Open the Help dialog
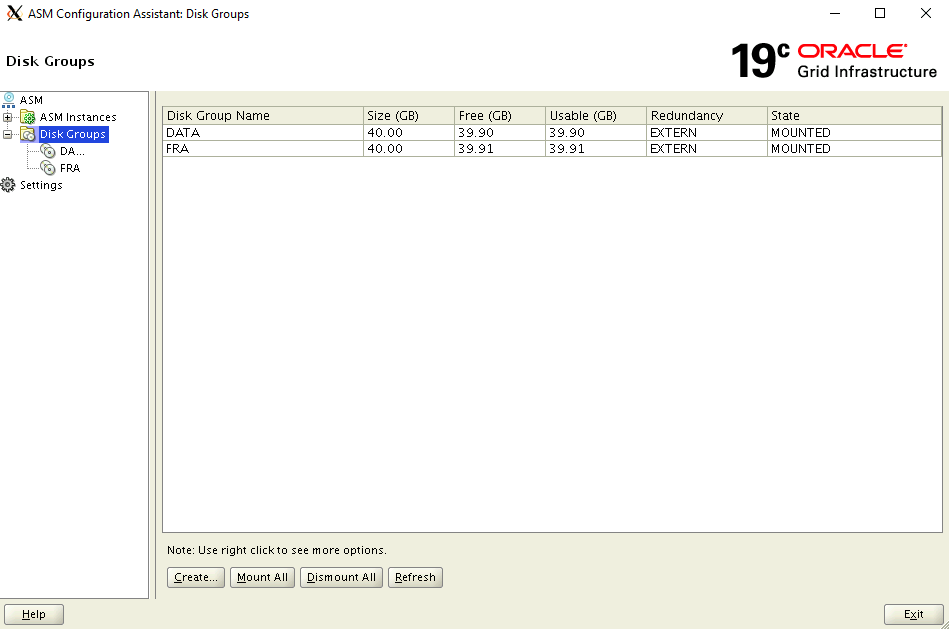949x629 pixels. tap(33, 614)
